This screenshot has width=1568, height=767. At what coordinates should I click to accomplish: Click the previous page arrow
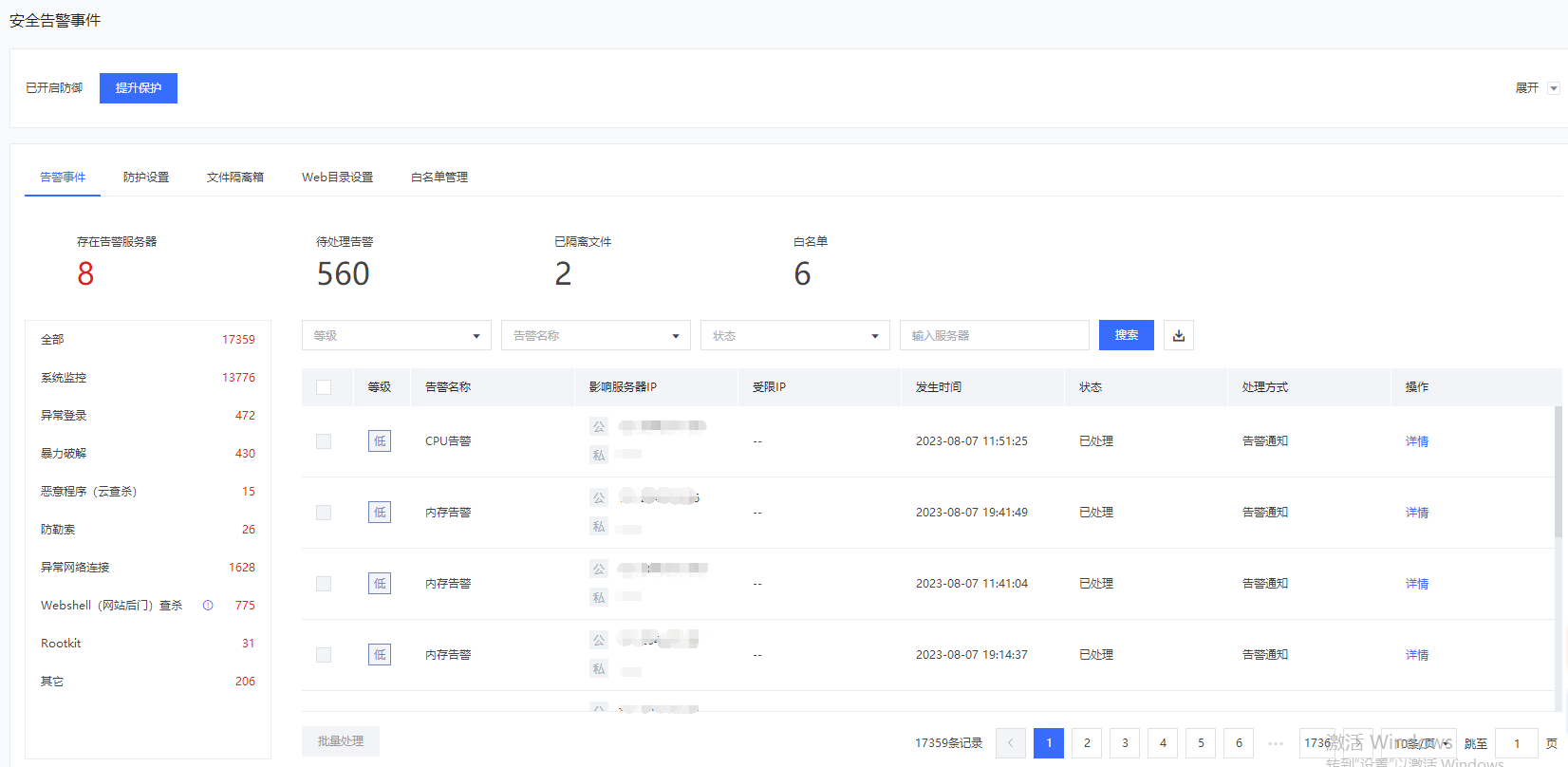tap(1010, 743)
